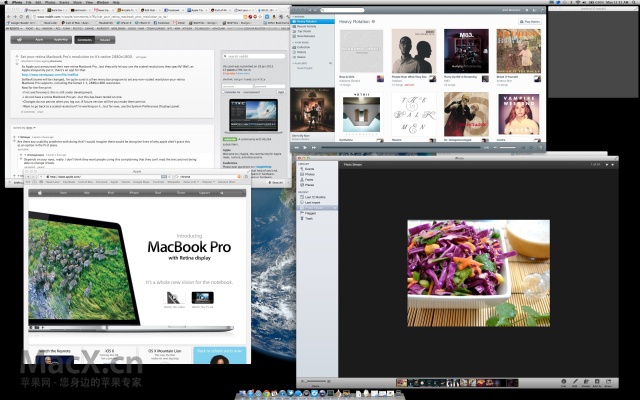
Task: Click the Chrome reload icon
Action: click(x=22, y=17)
